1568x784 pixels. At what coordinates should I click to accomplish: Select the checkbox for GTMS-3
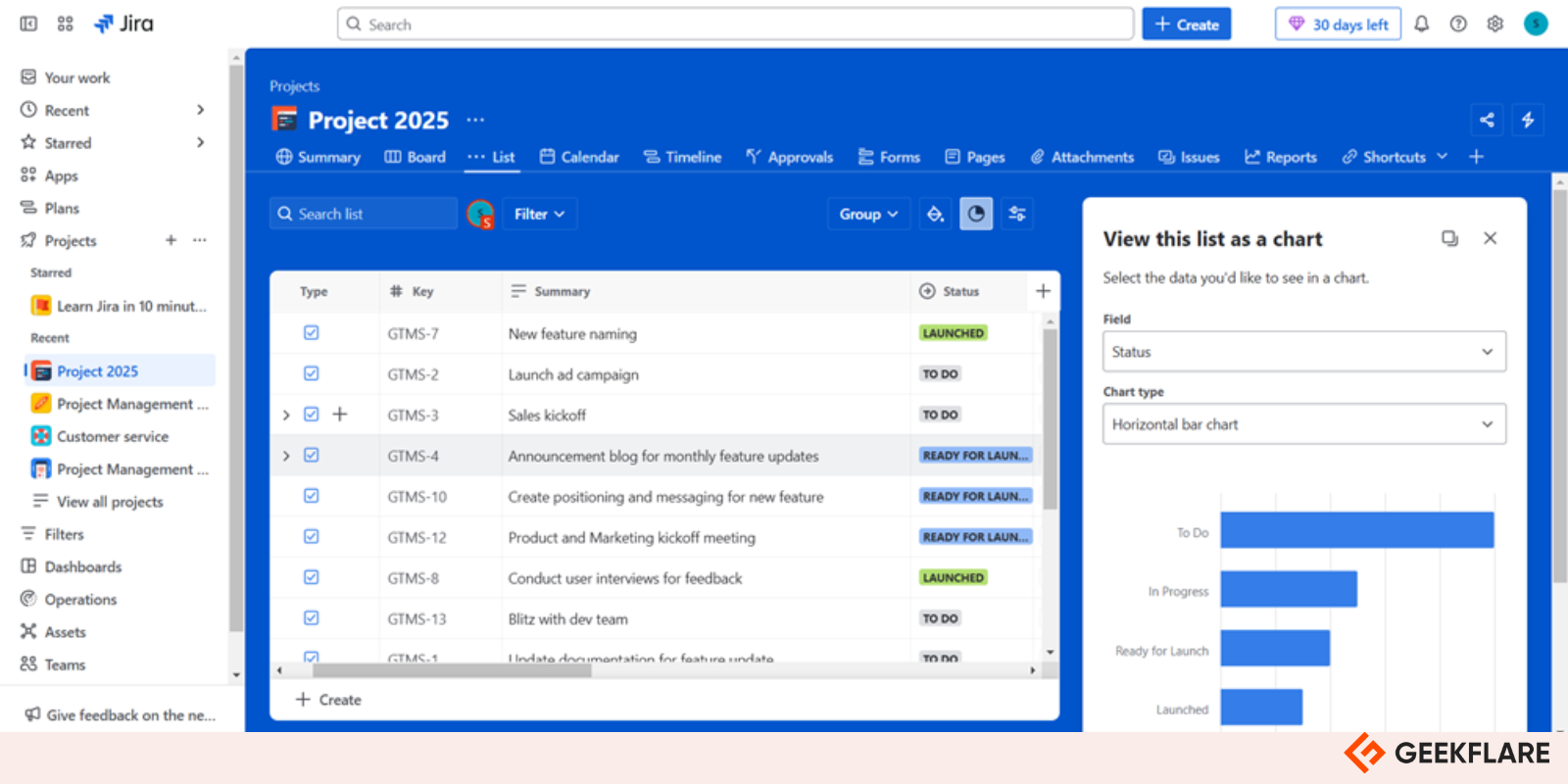coord(311,415)
